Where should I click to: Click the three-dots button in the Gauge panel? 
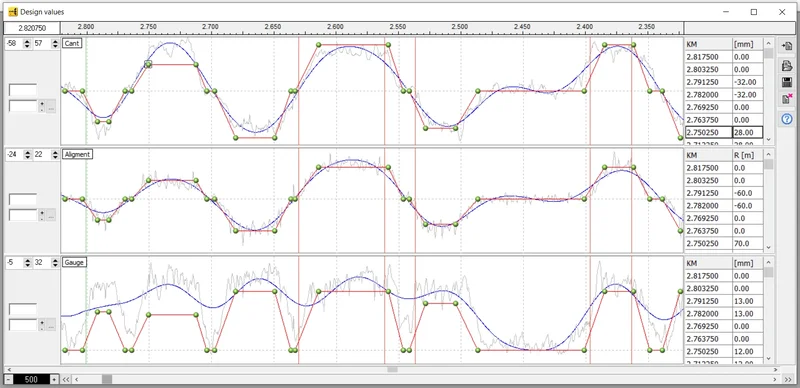(51, 325)
